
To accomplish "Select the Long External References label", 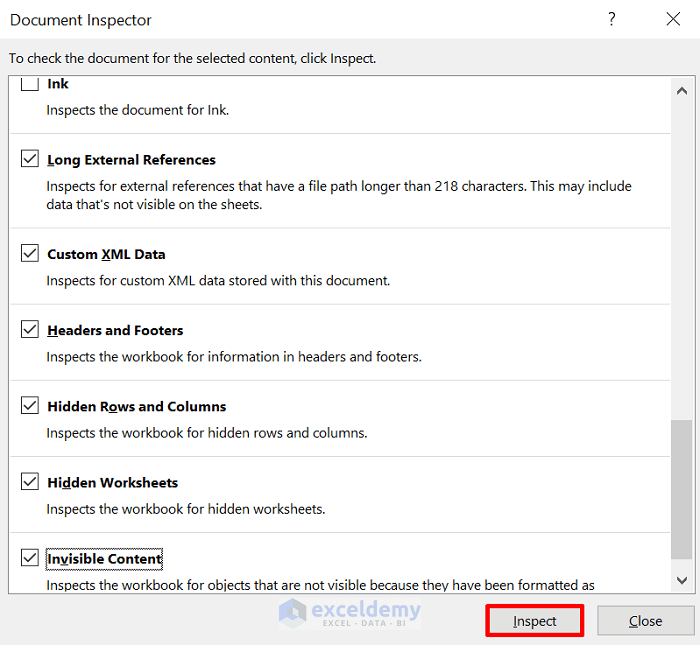I will click(131, 160).
